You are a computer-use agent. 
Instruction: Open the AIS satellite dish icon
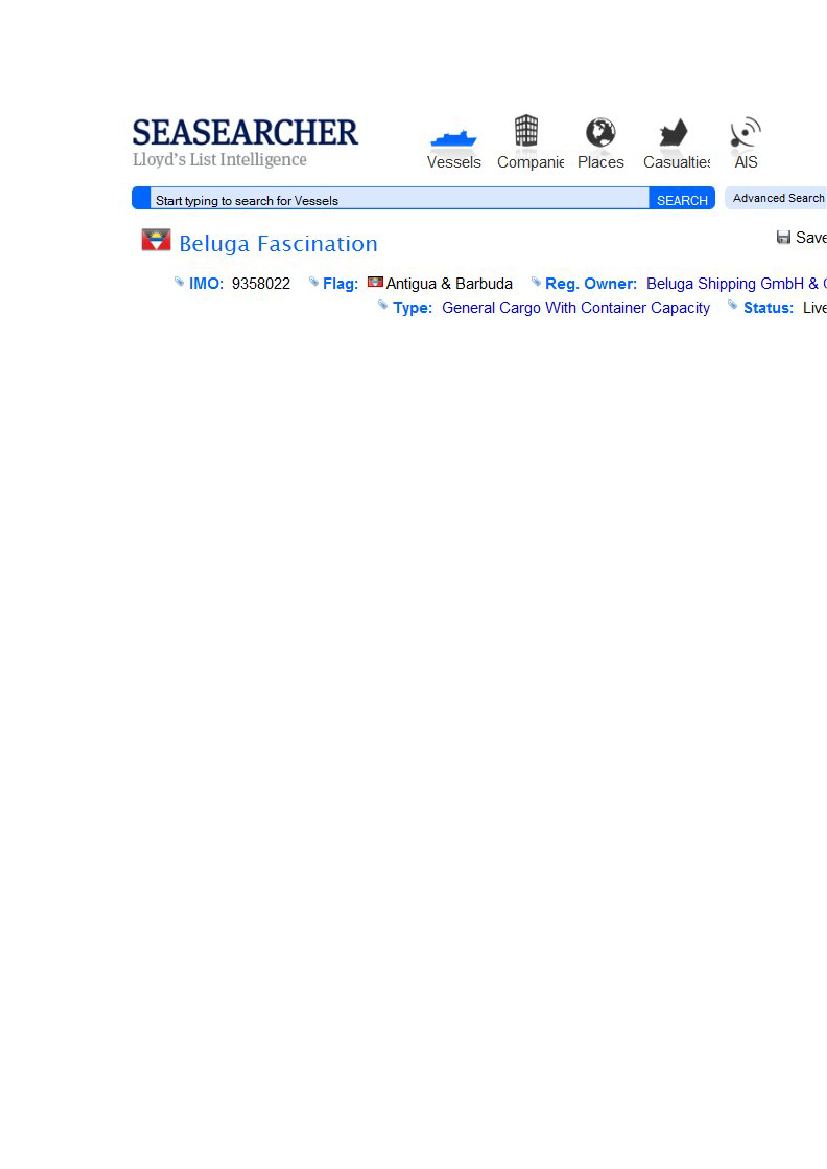(745, 133)
